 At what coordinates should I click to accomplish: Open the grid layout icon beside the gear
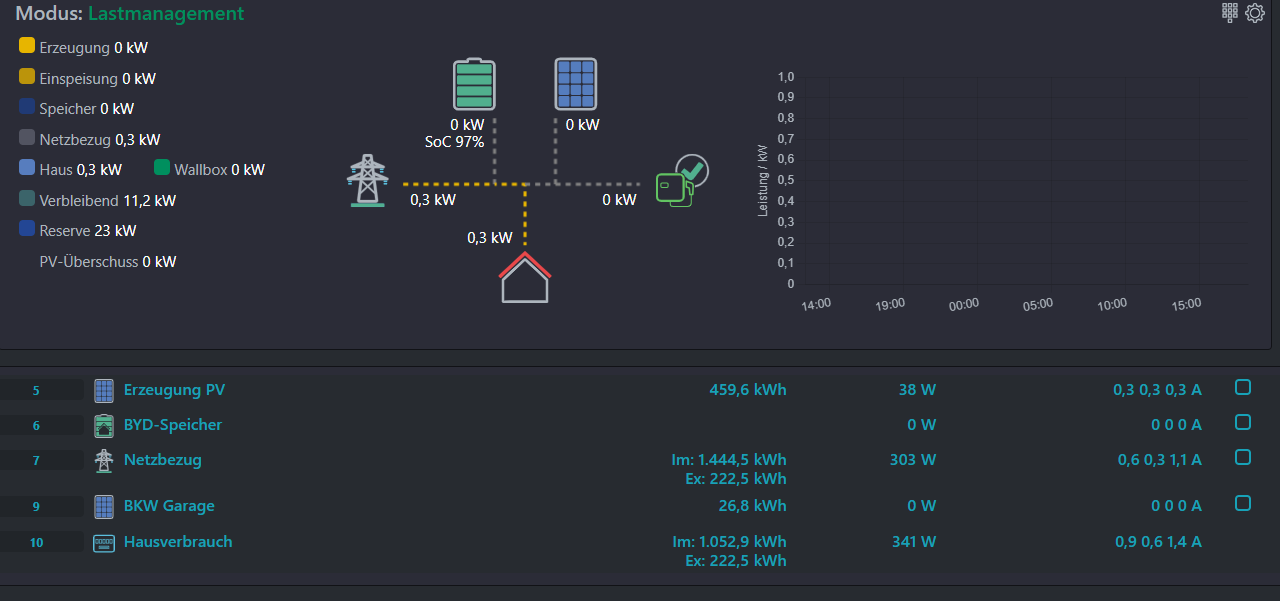pos(1230,12)
